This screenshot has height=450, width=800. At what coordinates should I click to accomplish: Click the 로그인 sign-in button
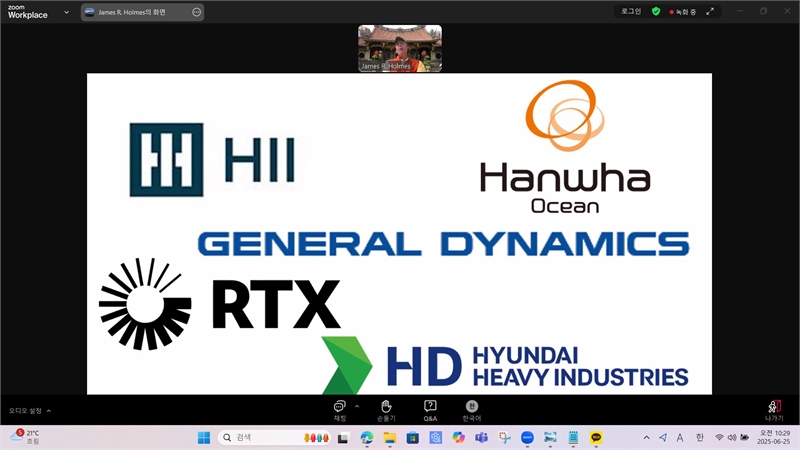click(x=631, y=11)
